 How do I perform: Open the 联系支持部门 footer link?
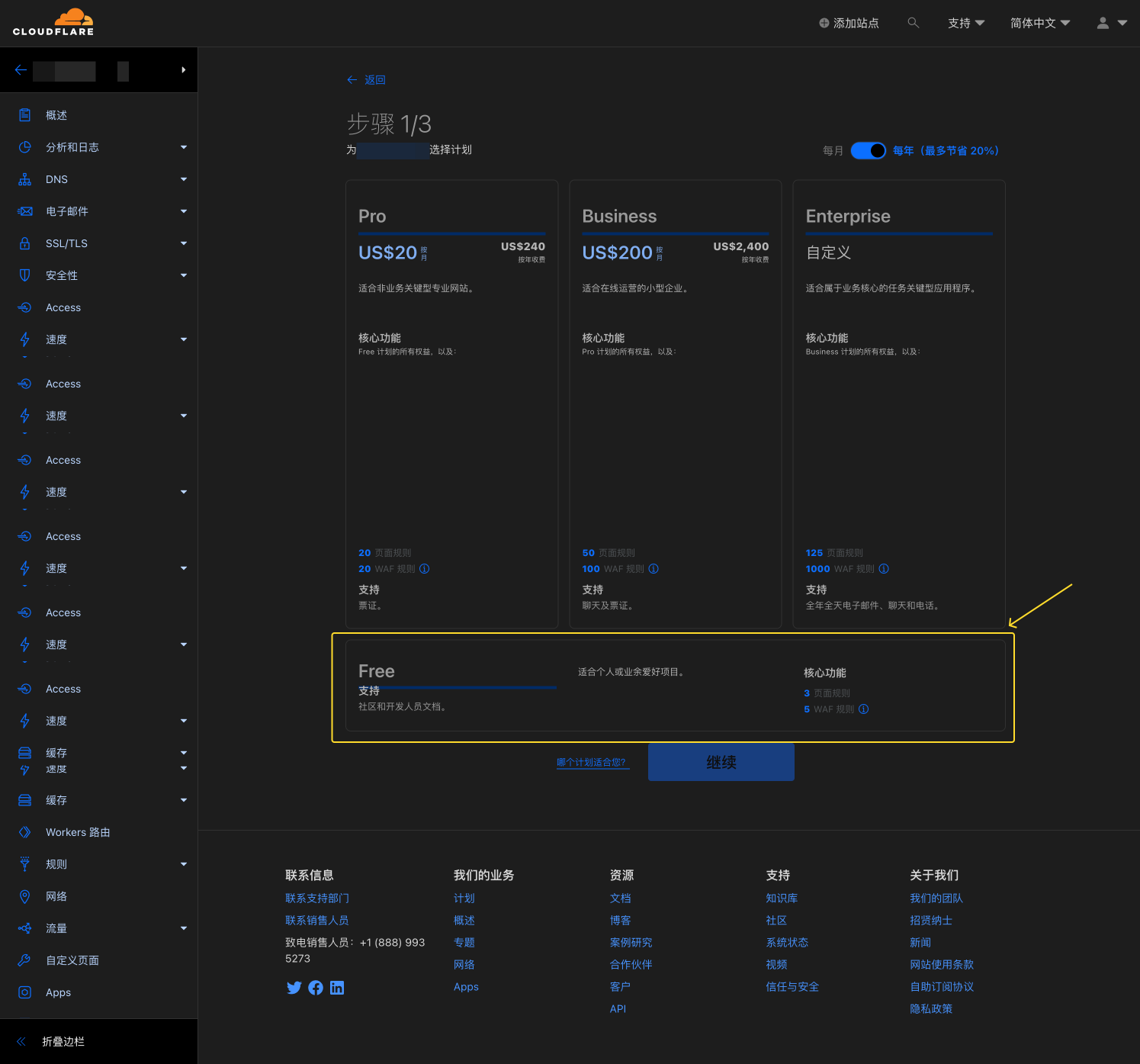point(317,898)
